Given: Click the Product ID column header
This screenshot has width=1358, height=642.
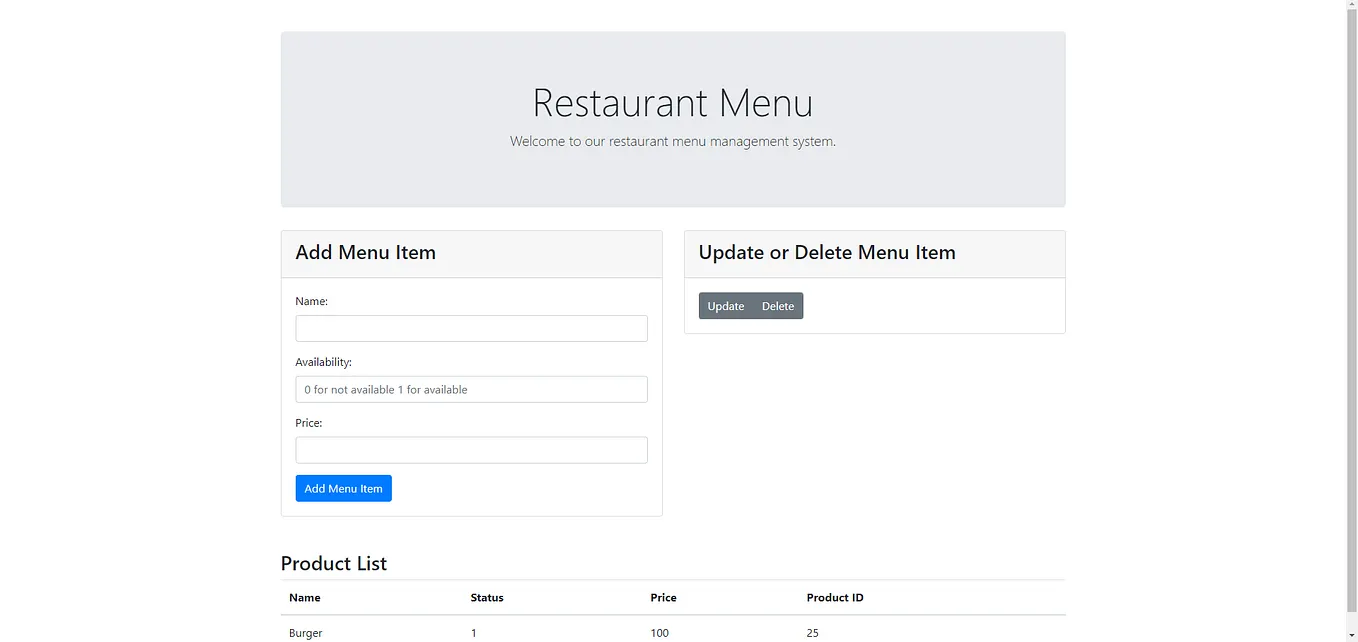Looking at the screenshot, I should [835, 597].
